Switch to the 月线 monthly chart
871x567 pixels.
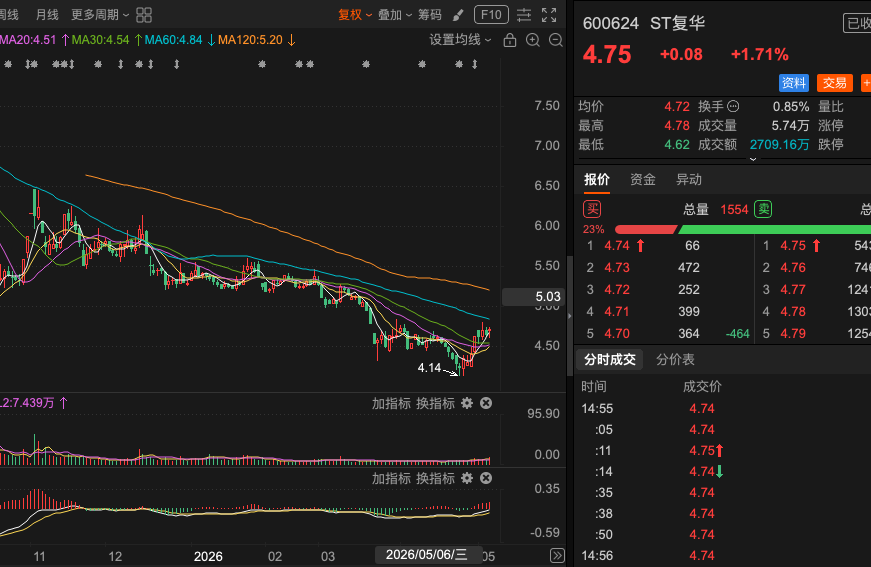tap(47, 15)
